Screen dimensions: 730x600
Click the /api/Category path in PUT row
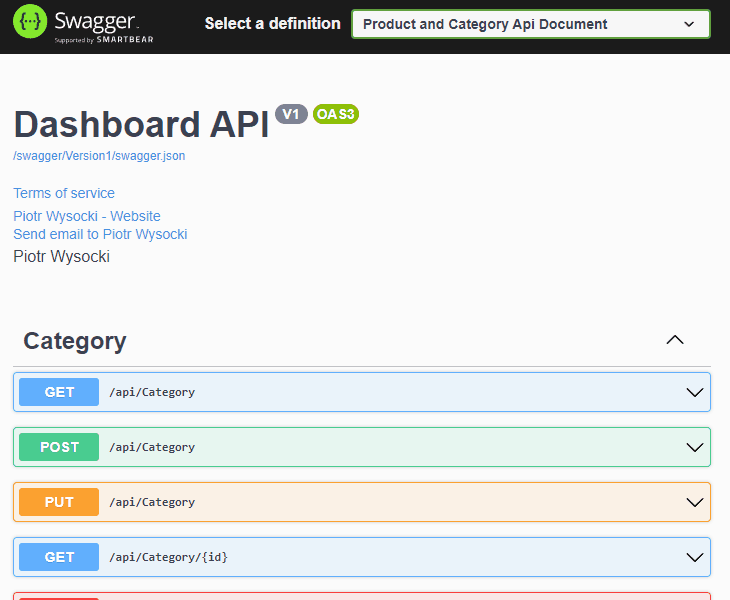[152, 502]
